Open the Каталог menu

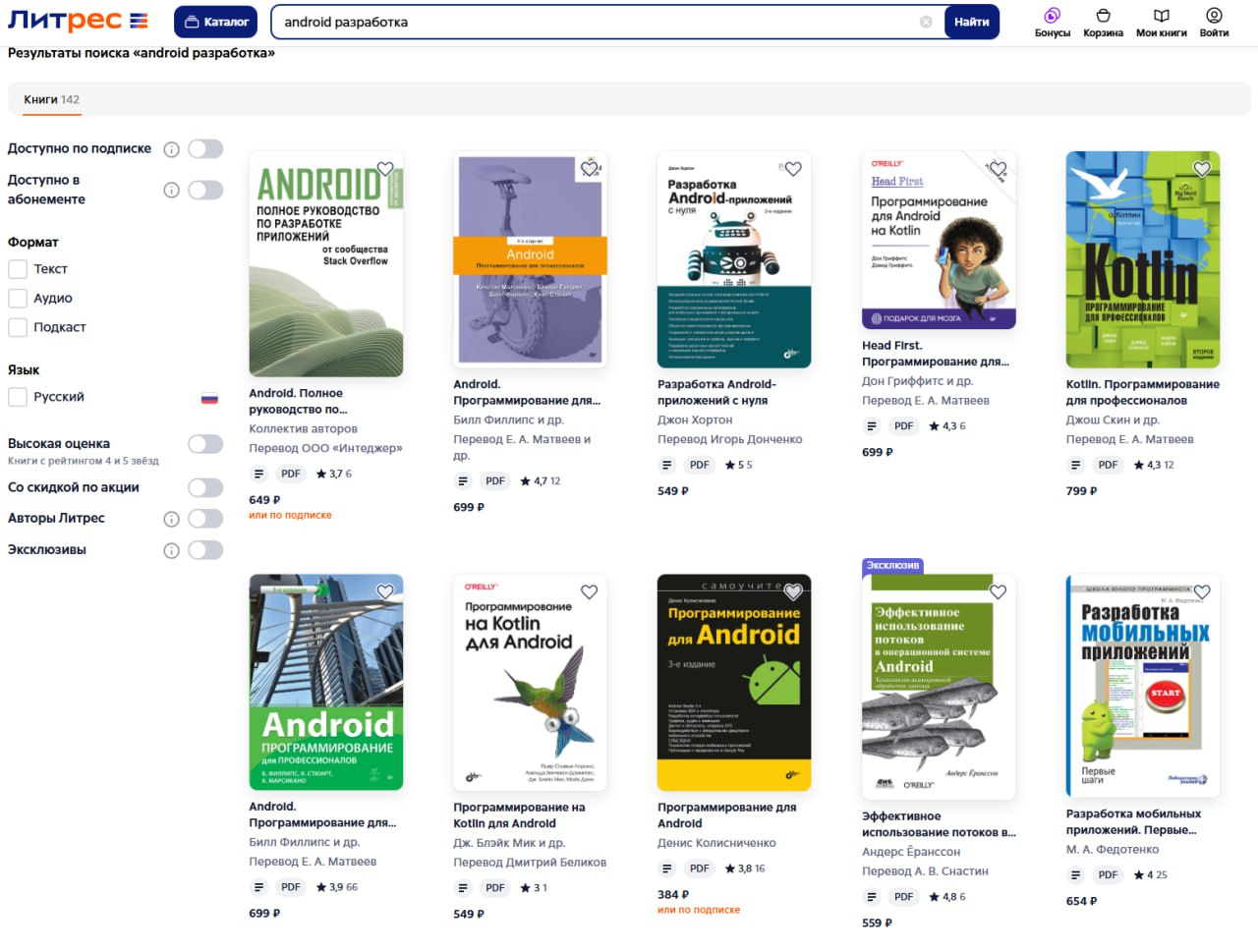point(216,22)
